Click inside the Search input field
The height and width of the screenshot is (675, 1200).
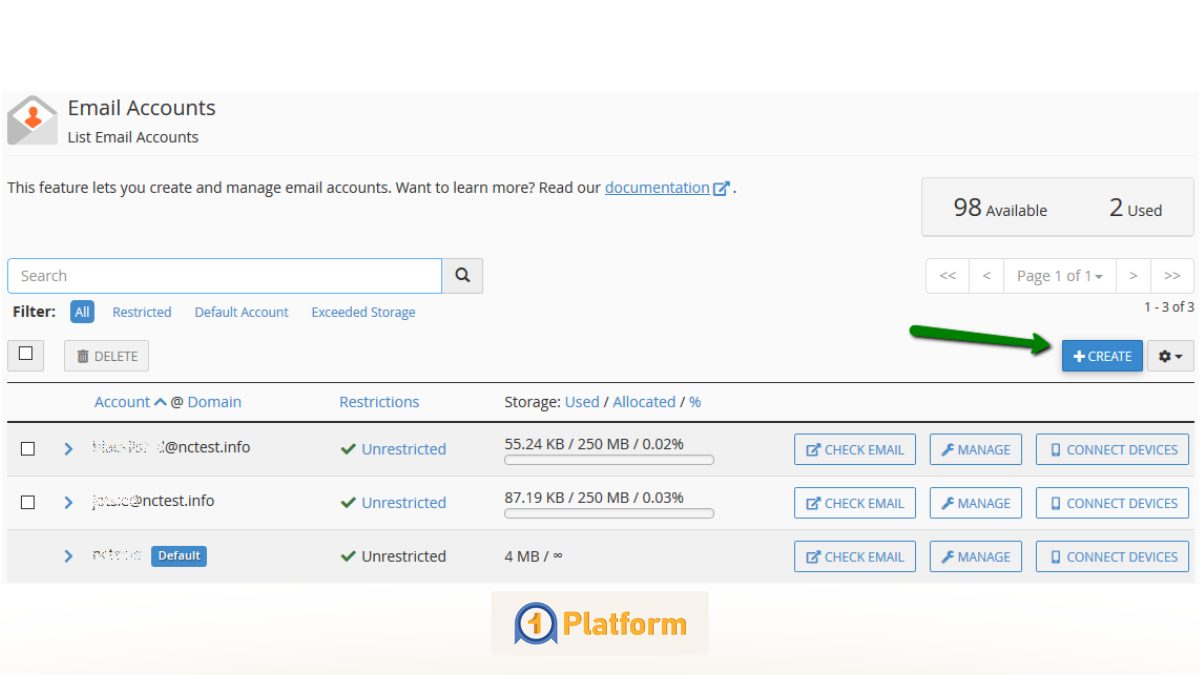(x=200, y=275)
